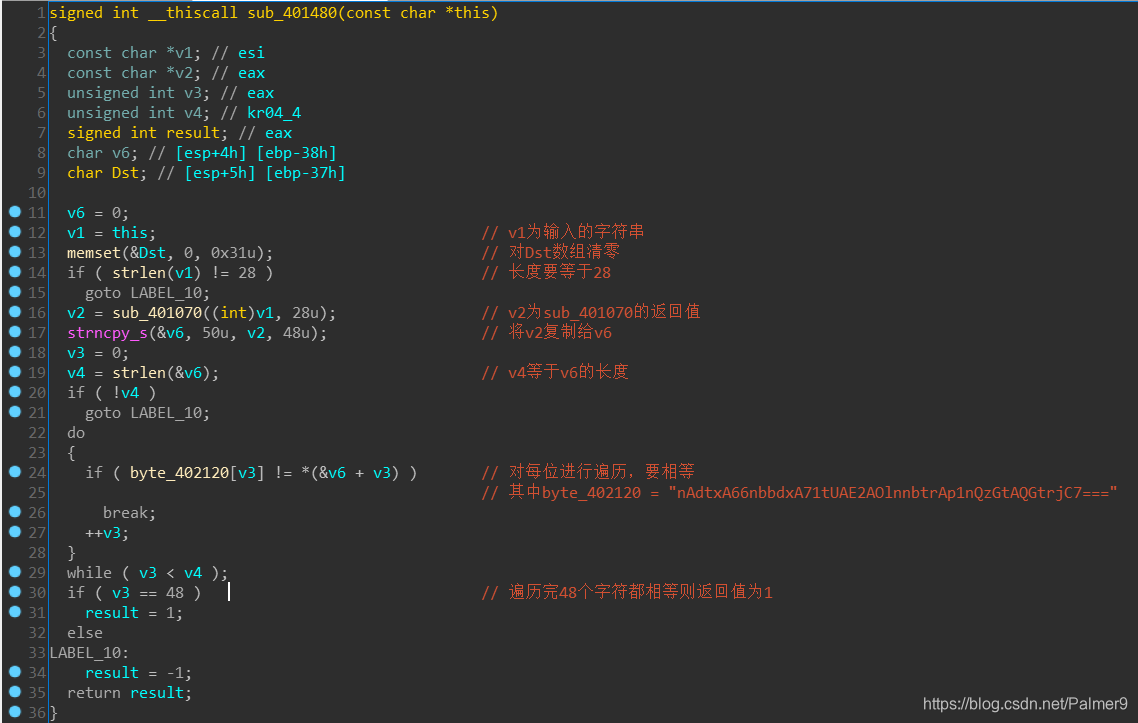Click 'while ( v3 < v4 );' condition
Viewport: 1138px width, 723px height.
pos(147,573)
